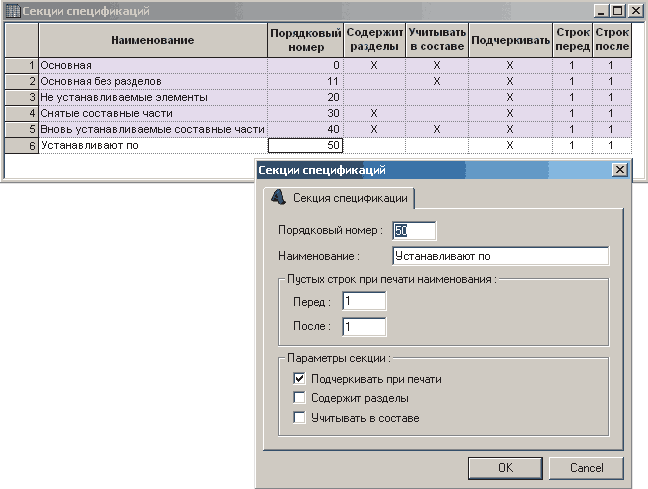Close the Секции спецификаций dialog
Screen dimensions: 648x489
620,170
